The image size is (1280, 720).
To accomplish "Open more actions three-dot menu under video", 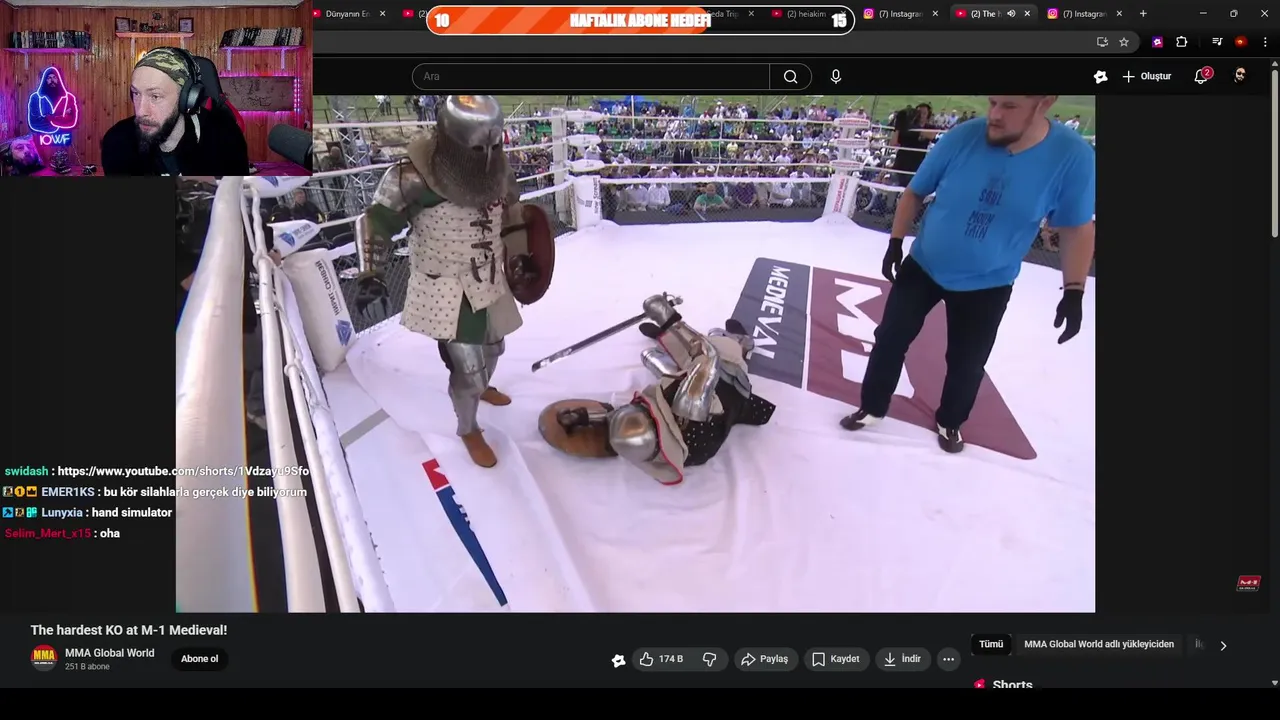I will 948,659.
